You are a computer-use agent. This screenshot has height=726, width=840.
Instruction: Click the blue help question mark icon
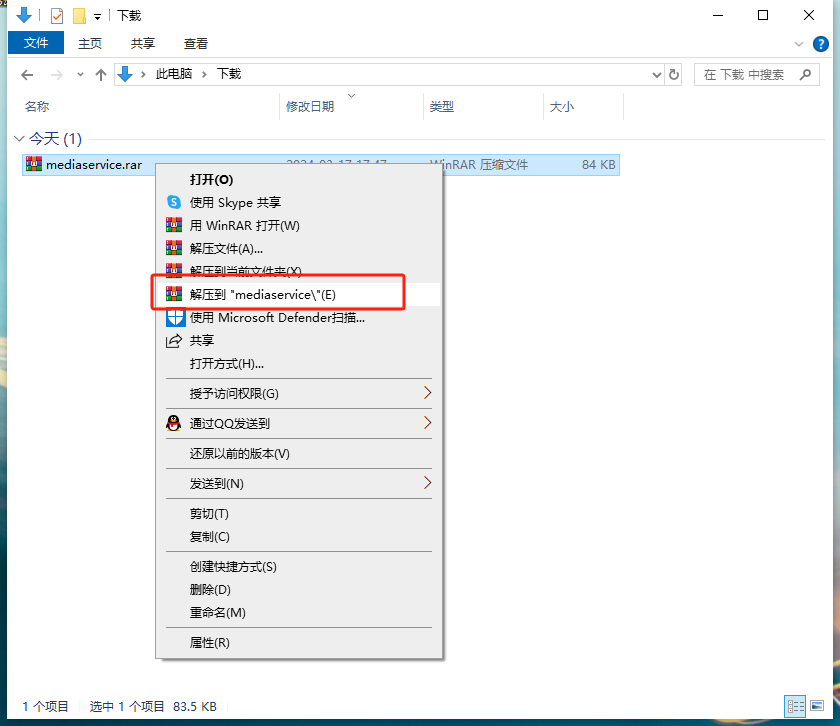pos(820,44)
